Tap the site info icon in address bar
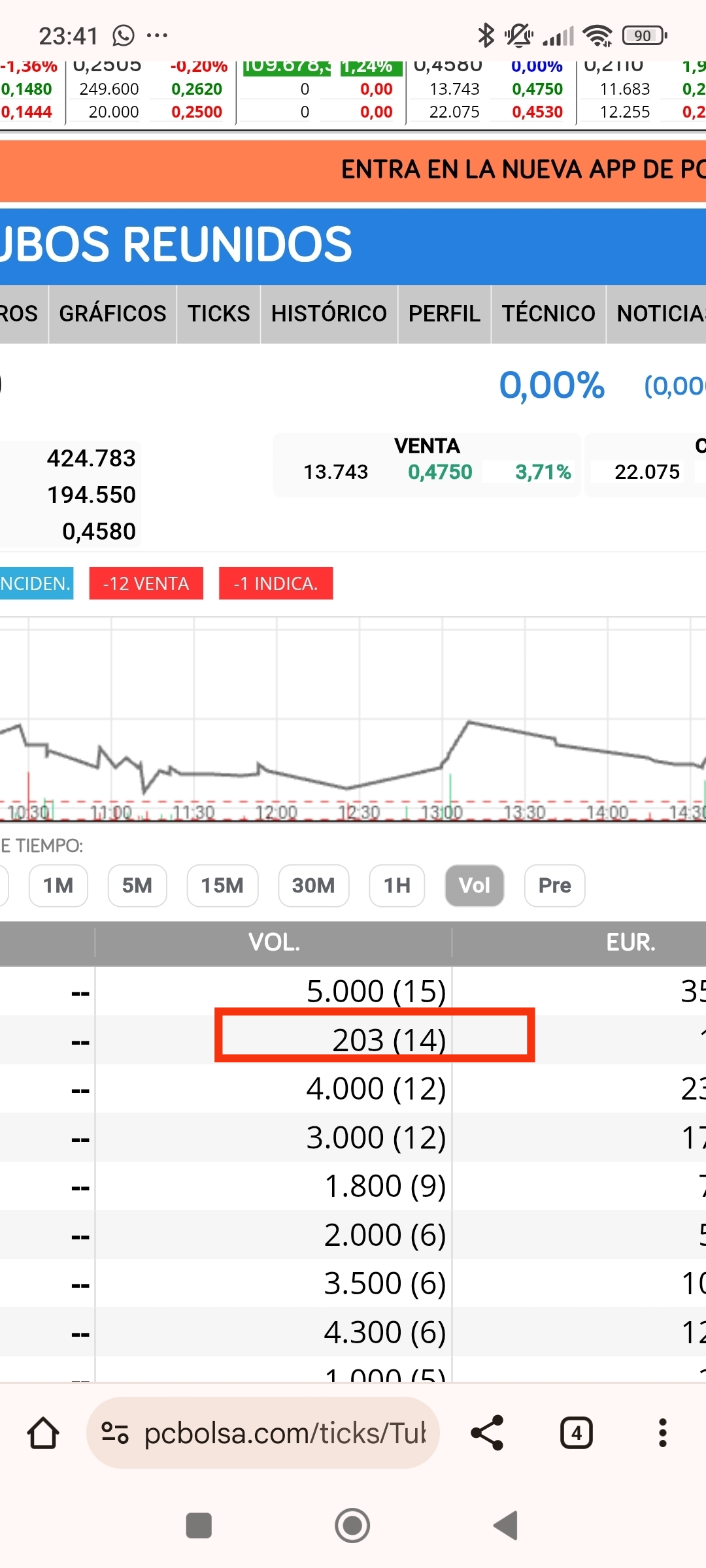 coord(115,1433)
